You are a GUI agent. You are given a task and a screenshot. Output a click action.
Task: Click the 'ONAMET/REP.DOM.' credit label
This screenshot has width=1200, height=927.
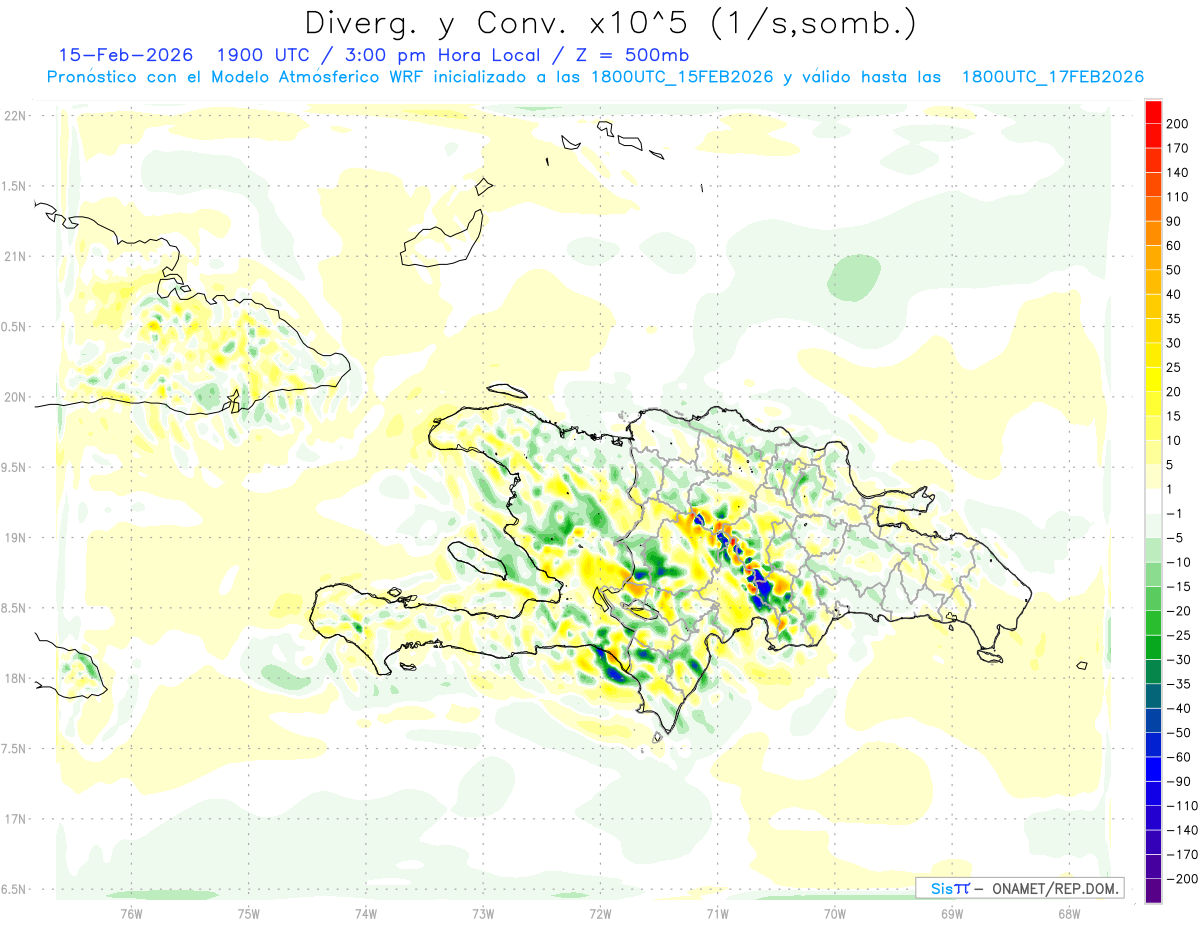(x=1053, y=889)
